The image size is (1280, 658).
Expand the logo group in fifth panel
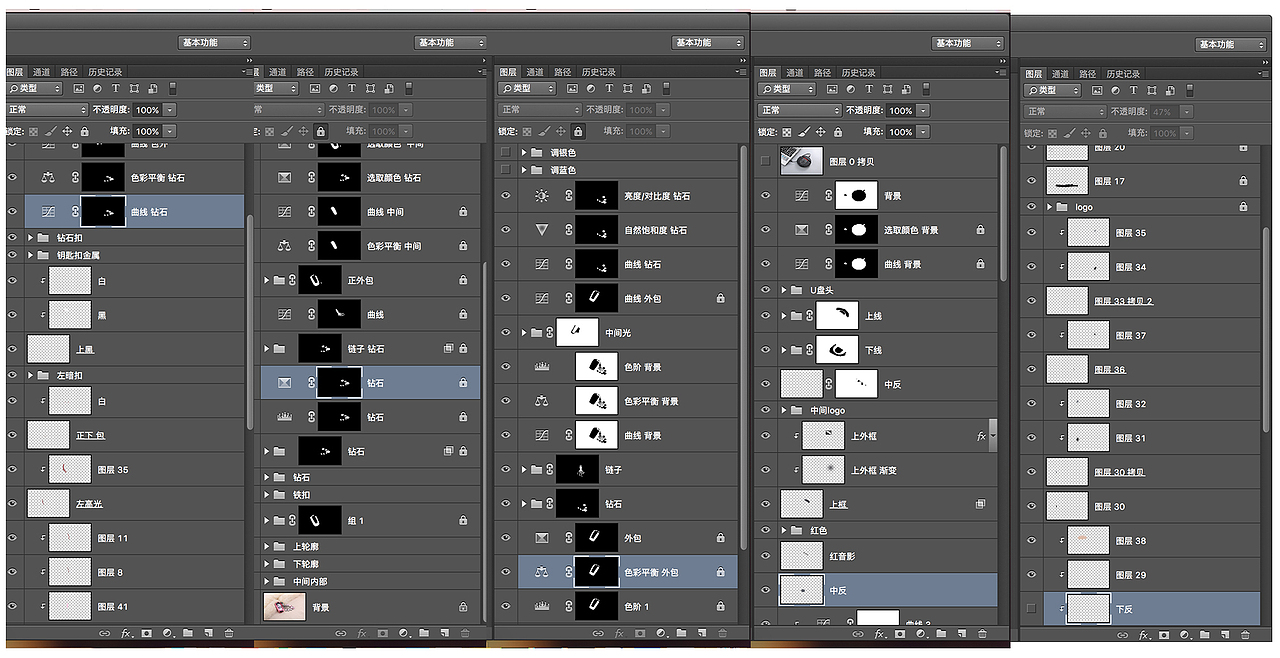point(1050,207)
